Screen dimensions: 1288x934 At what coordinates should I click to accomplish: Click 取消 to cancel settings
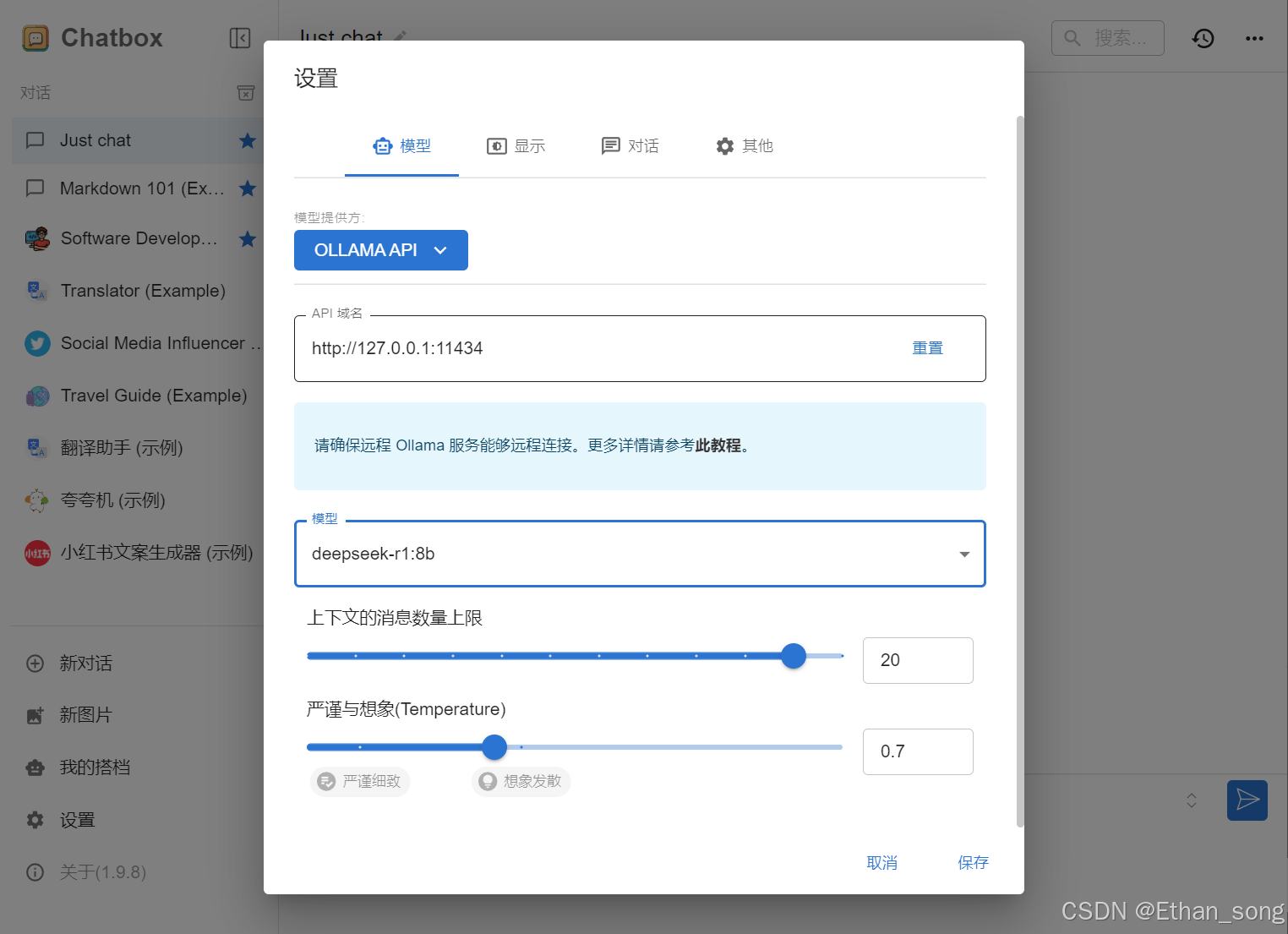[x=881, y=863]
